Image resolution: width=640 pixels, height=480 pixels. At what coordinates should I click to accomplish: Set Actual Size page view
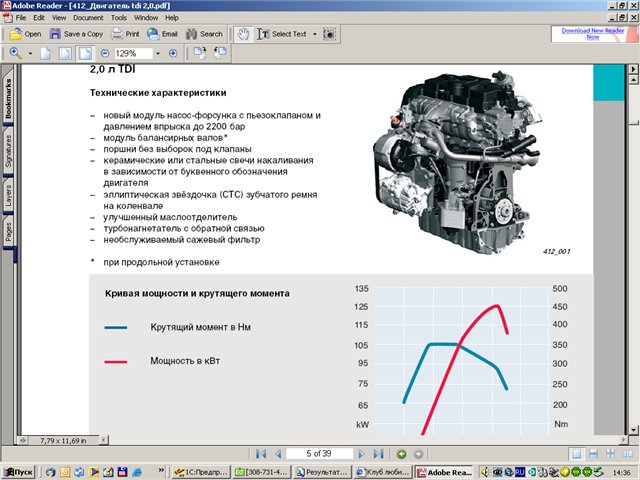click(45, 53)
